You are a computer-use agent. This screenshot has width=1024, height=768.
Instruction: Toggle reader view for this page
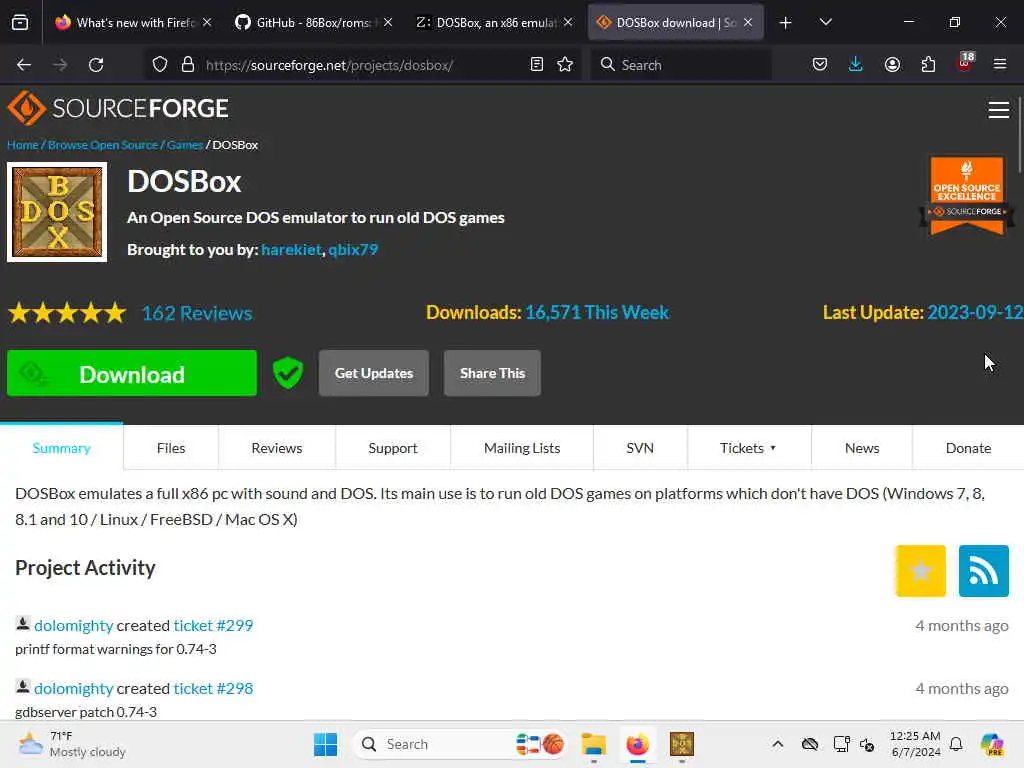(x=537, y=65)
